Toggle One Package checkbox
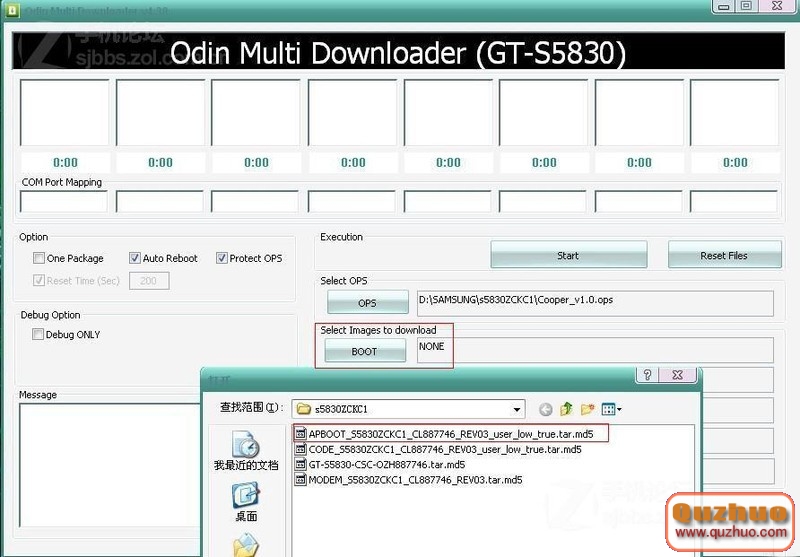Viewport: 800px width, 557px height. point(39,258)
